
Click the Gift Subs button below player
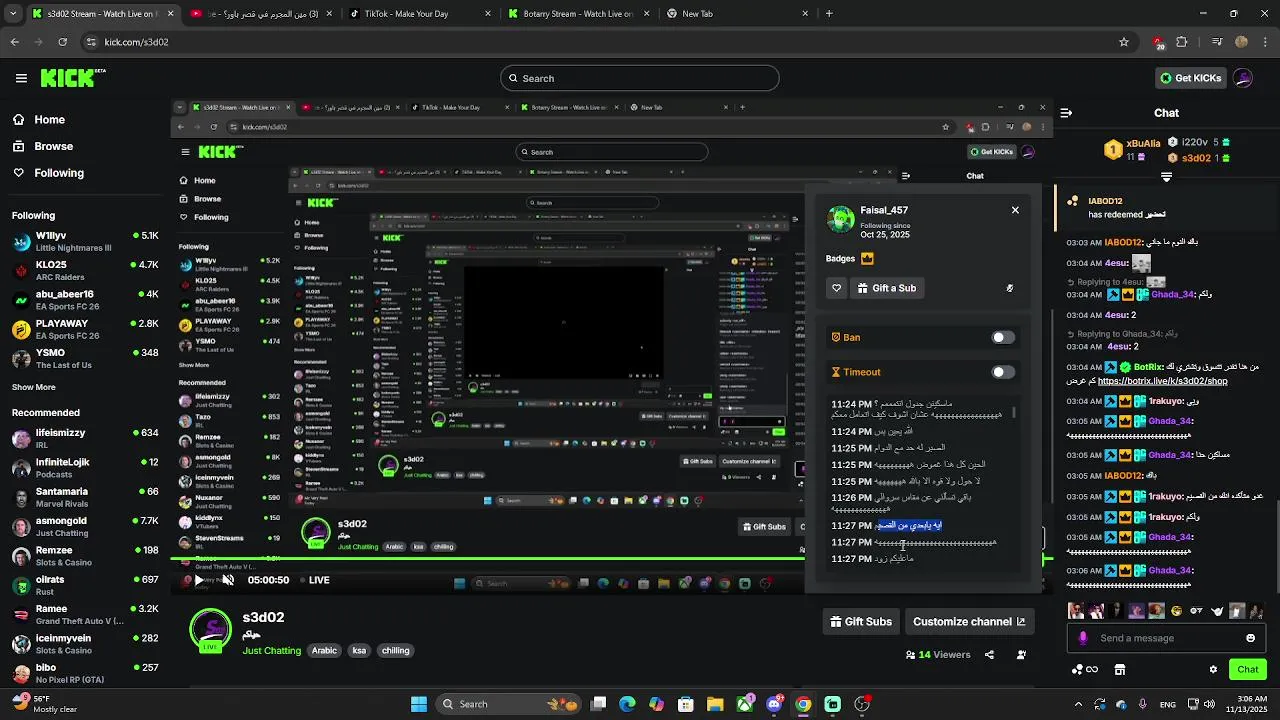click(861, 622)
